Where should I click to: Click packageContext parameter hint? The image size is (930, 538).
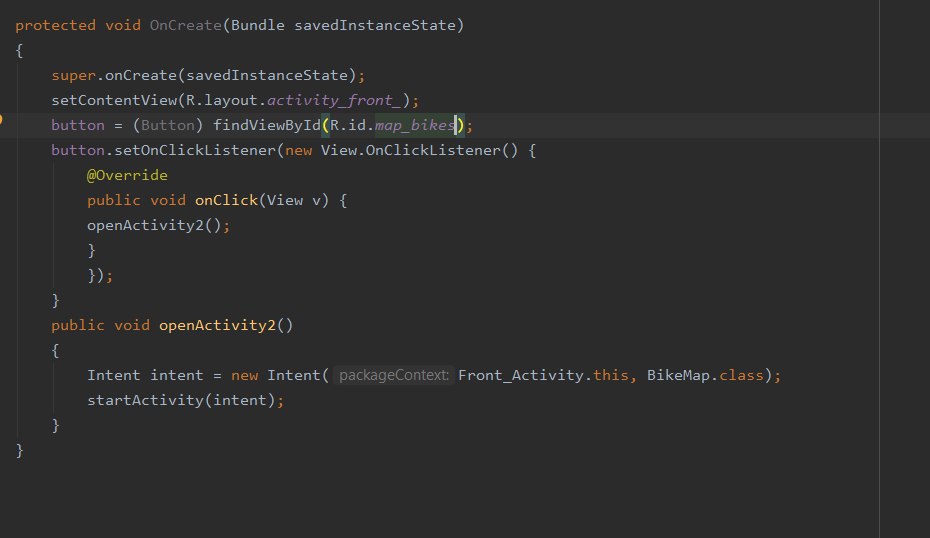[x=394, y=375]
